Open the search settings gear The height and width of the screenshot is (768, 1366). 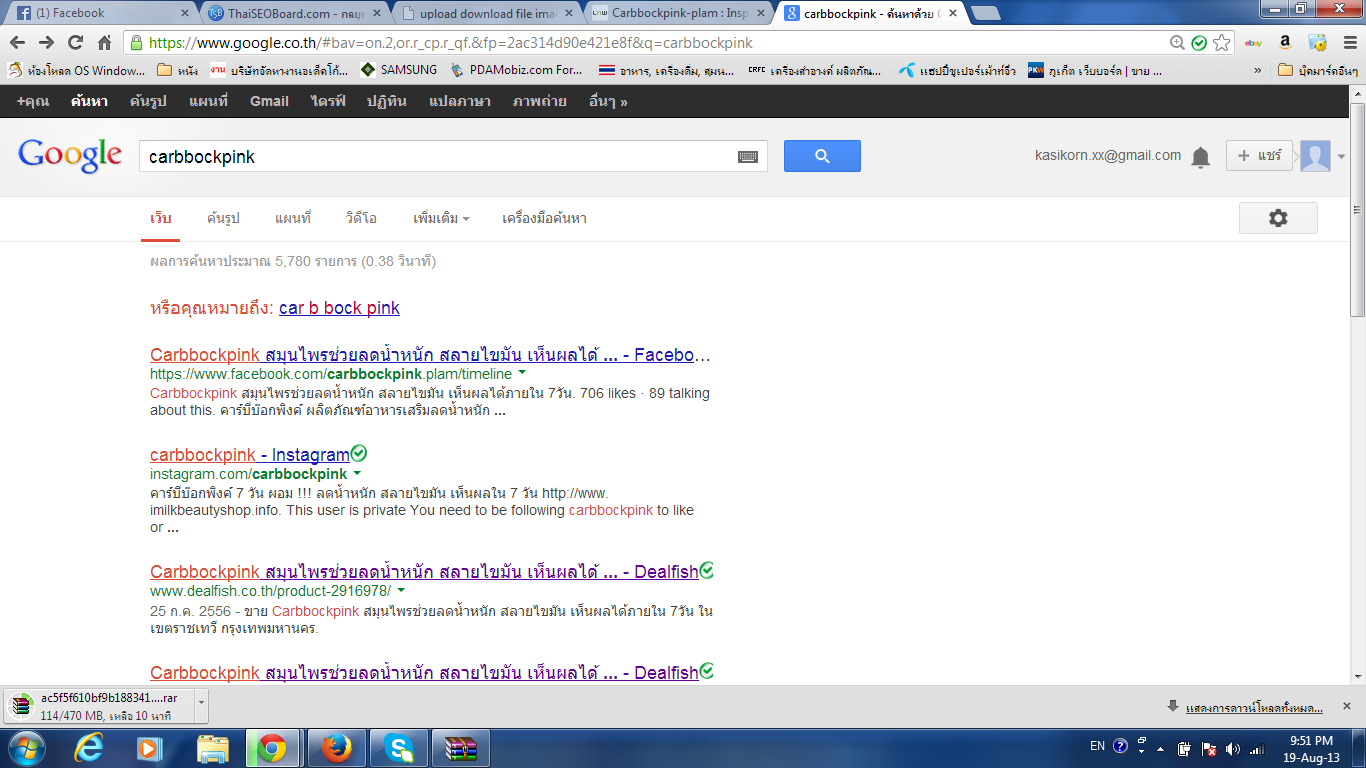pyautogui.click(x=1278, y=218)
